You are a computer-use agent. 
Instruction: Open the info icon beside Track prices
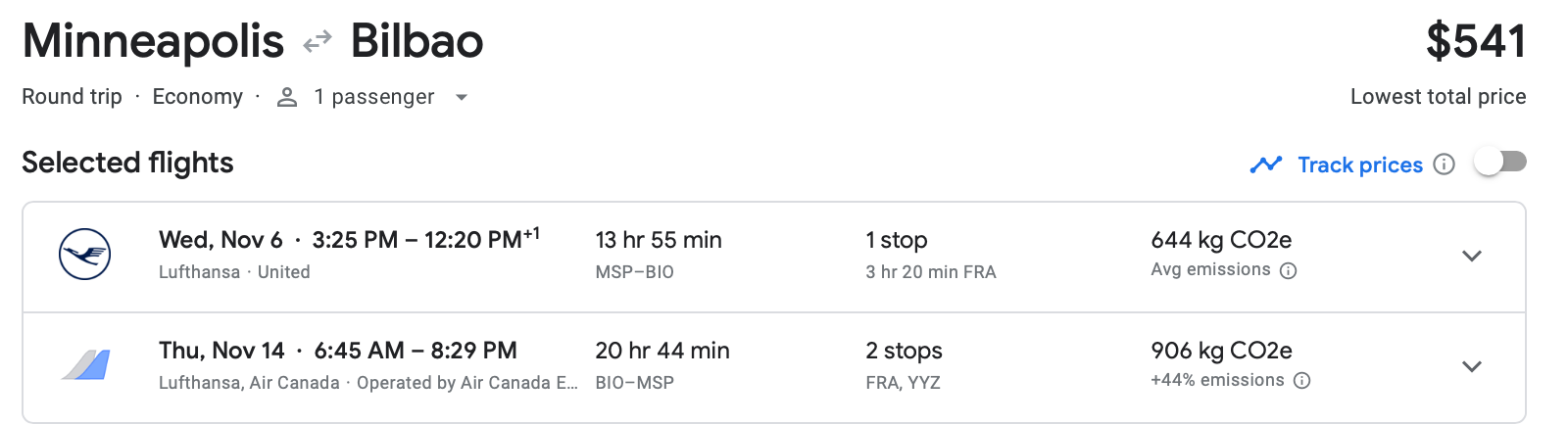click(x=1444, y=165)
